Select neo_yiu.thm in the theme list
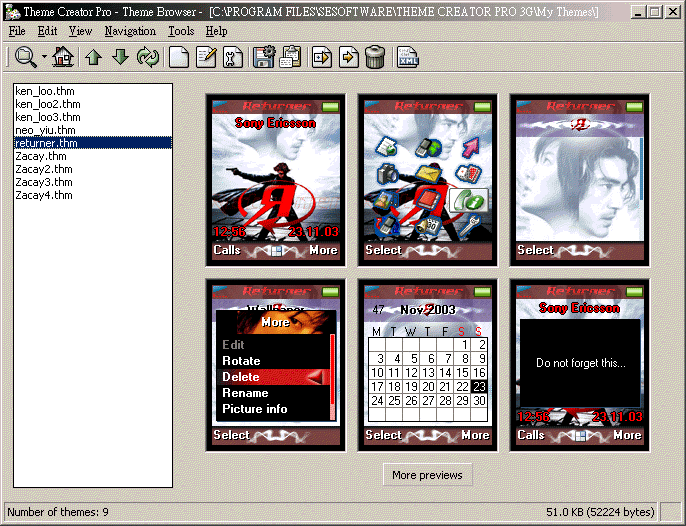The image size is (686, 526). [93, 130]
